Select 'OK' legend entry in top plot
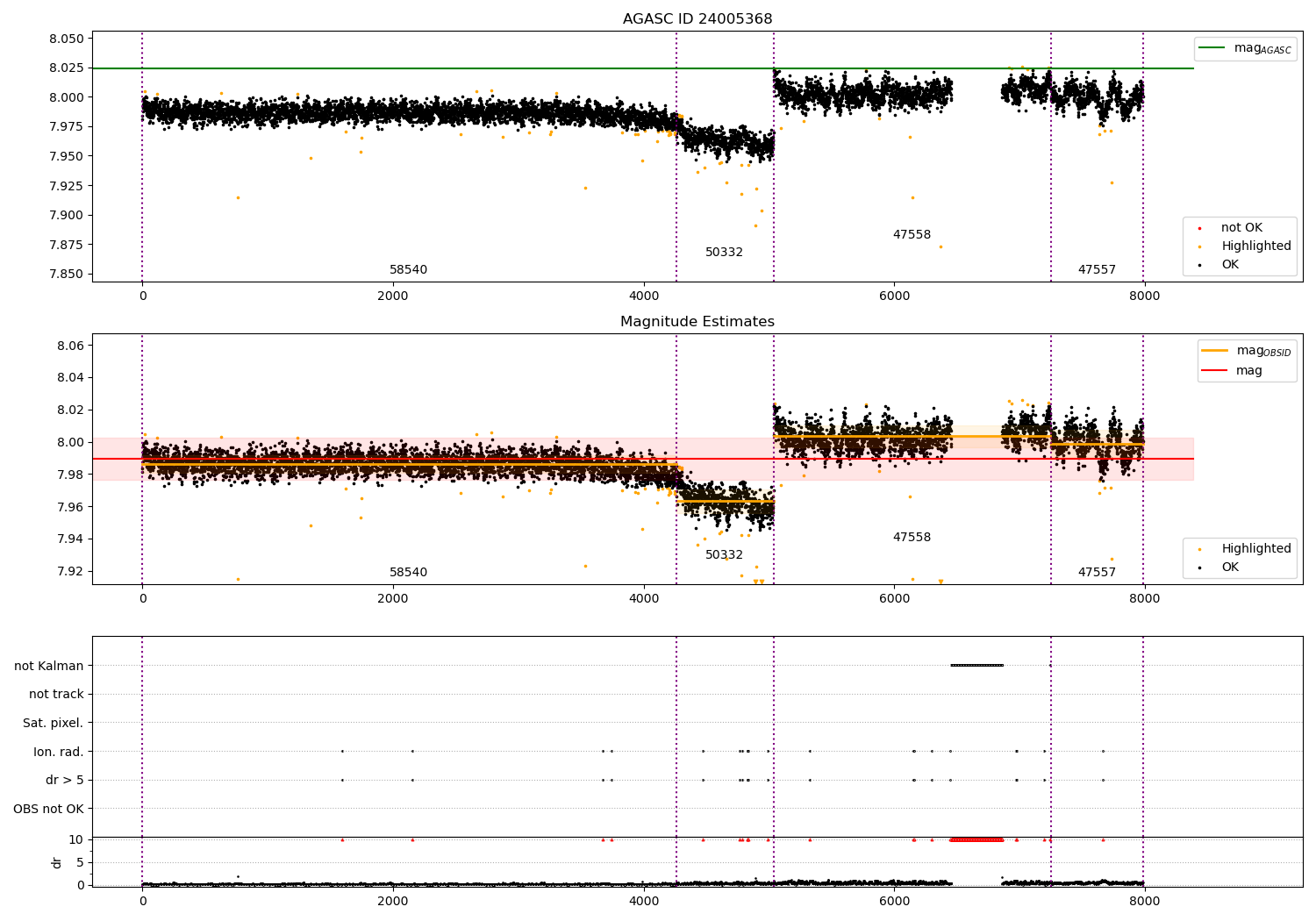This screenshot has width=1316, height=921. tap(1219, 265)
